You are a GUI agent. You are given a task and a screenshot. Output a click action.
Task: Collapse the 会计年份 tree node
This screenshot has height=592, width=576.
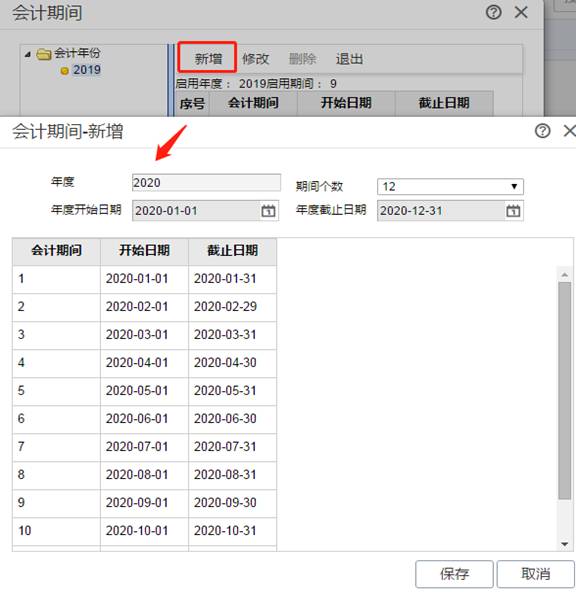tap(28, 54)
